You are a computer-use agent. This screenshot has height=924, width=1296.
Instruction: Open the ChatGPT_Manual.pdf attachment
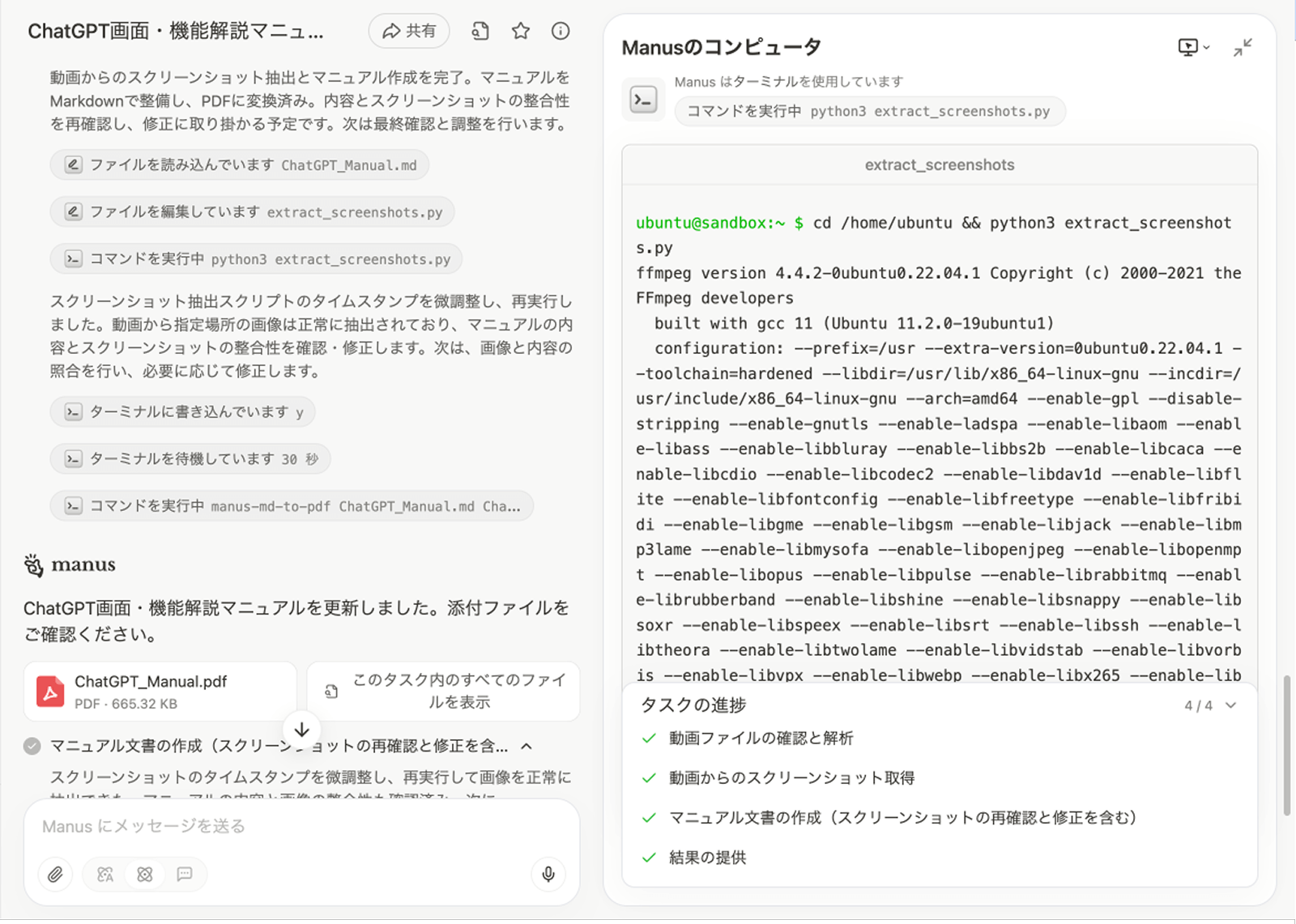click(160, 692)
